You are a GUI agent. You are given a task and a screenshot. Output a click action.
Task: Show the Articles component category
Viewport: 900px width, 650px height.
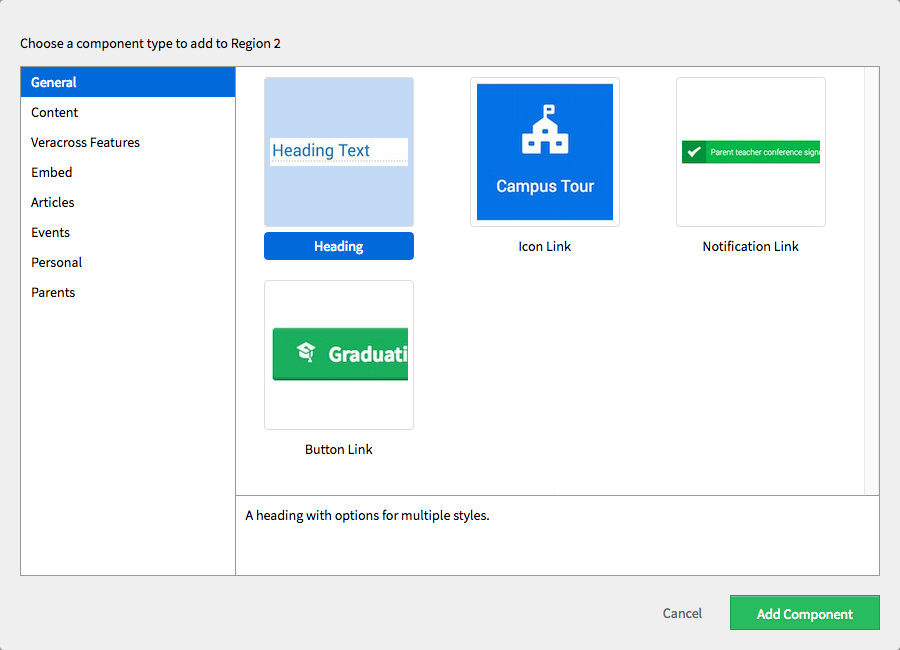(128, 202)
